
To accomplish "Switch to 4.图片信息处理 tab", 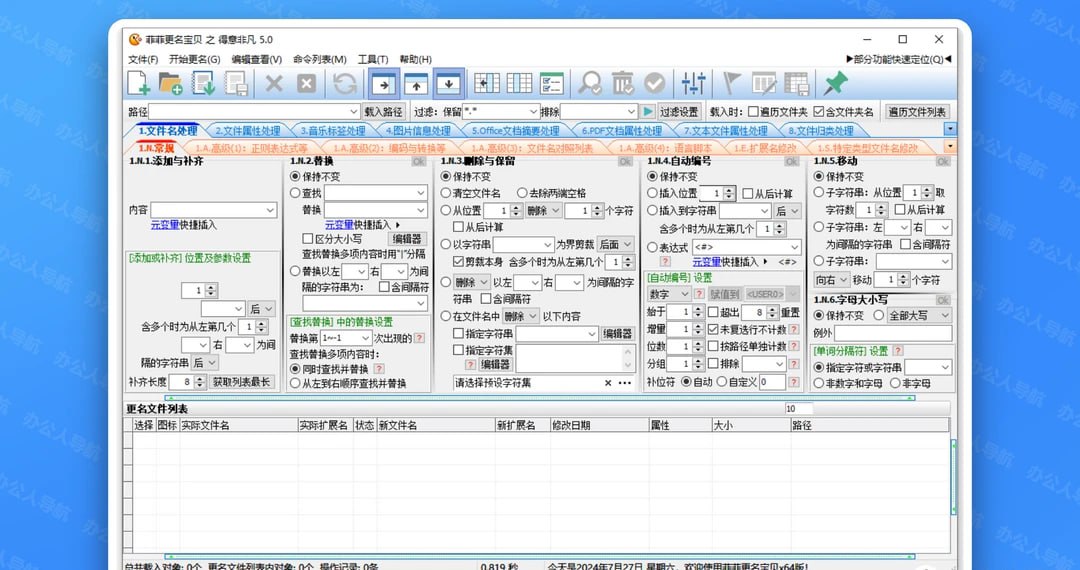I will coord(418,130).
